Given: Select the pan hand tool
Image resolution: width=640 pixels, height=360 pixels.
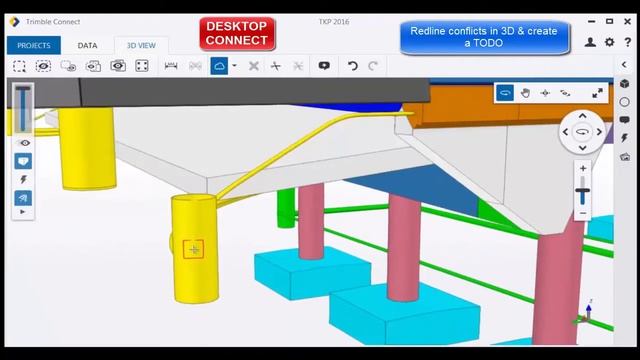Looking at the screenshot, I should point(525,93).
